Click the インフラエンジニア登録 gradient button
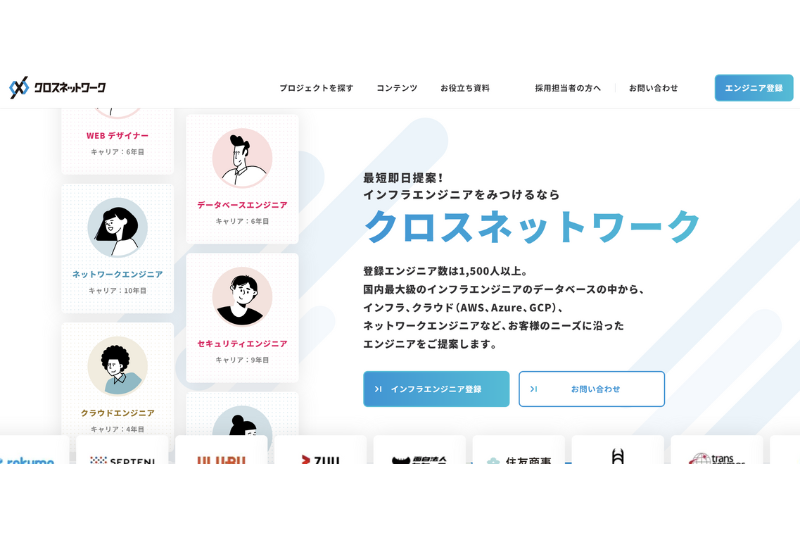The image size is (800, 533). 436,389
